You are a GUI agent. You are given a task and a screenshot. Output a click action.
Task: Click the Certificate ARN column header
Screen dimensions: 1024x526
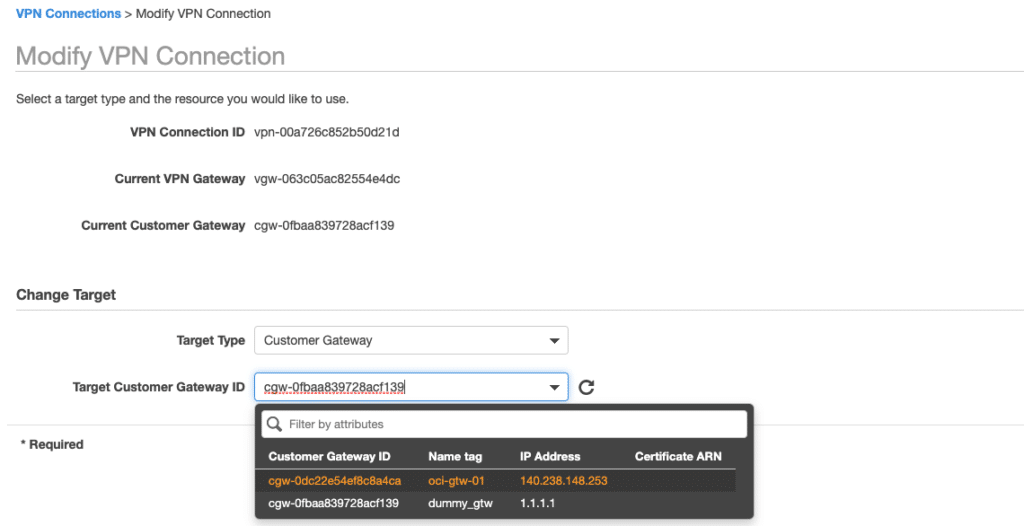pos(678,457)
